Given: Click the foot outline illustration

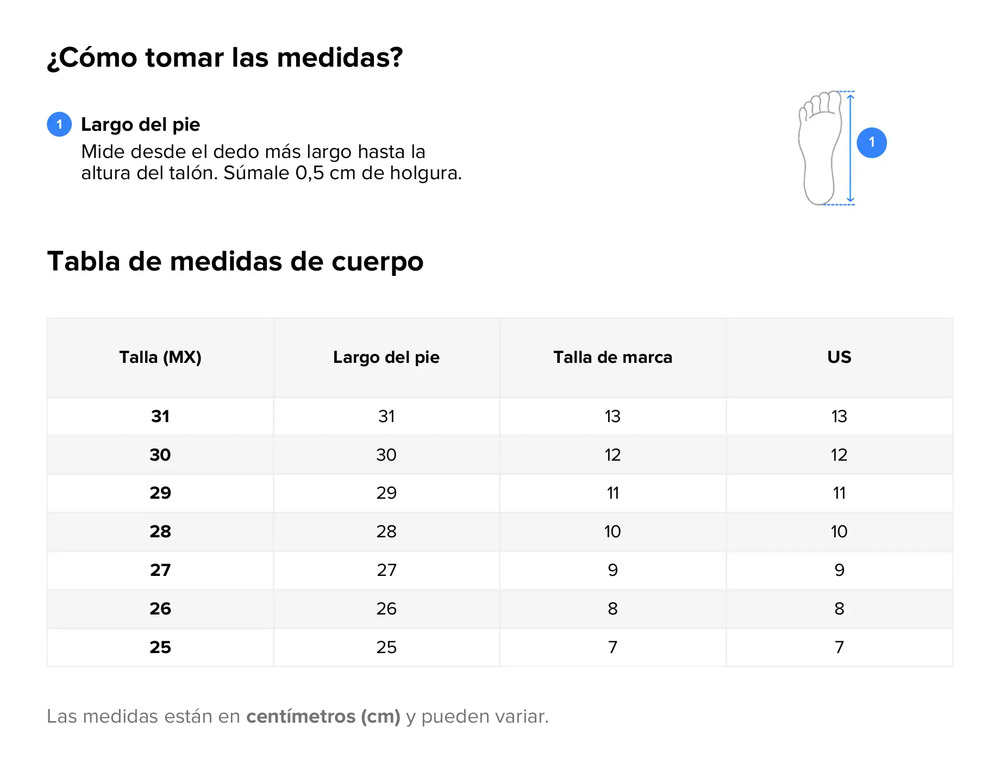Looking at the screenshot, I should [x=820, y=148].
